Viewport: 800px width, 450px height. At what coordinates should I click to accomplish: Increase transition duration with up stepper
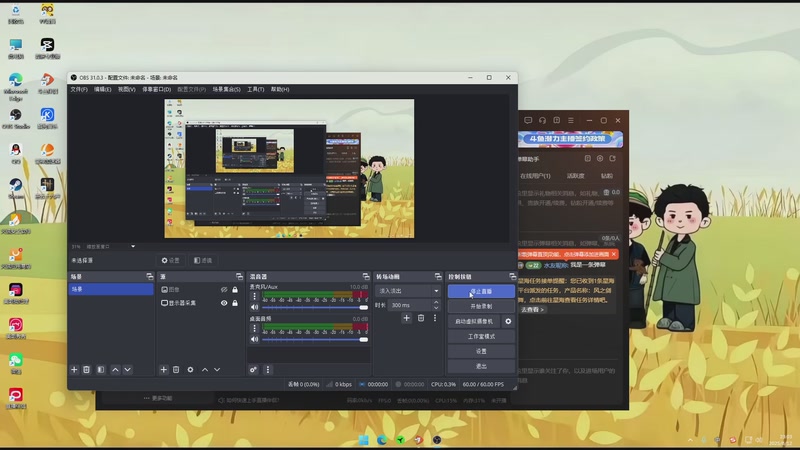coord(436,302)
